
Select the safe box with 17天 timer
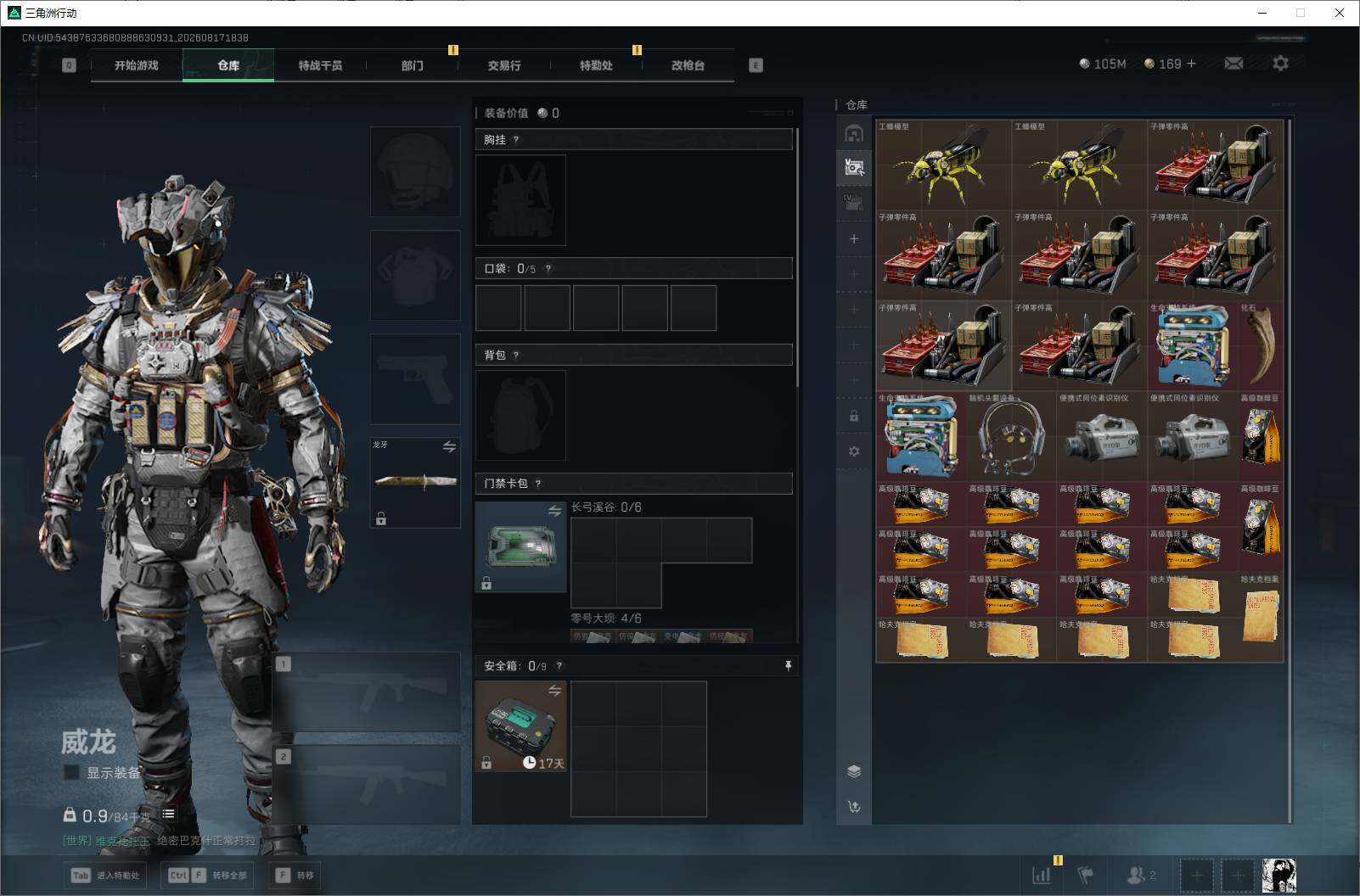pos(520,726)
